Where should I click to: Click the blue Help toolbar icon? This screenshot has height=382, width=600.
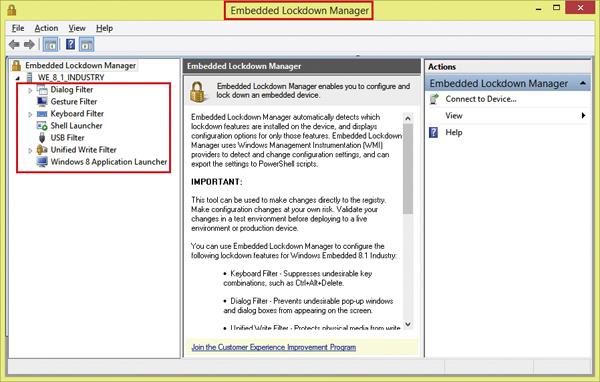70,44
